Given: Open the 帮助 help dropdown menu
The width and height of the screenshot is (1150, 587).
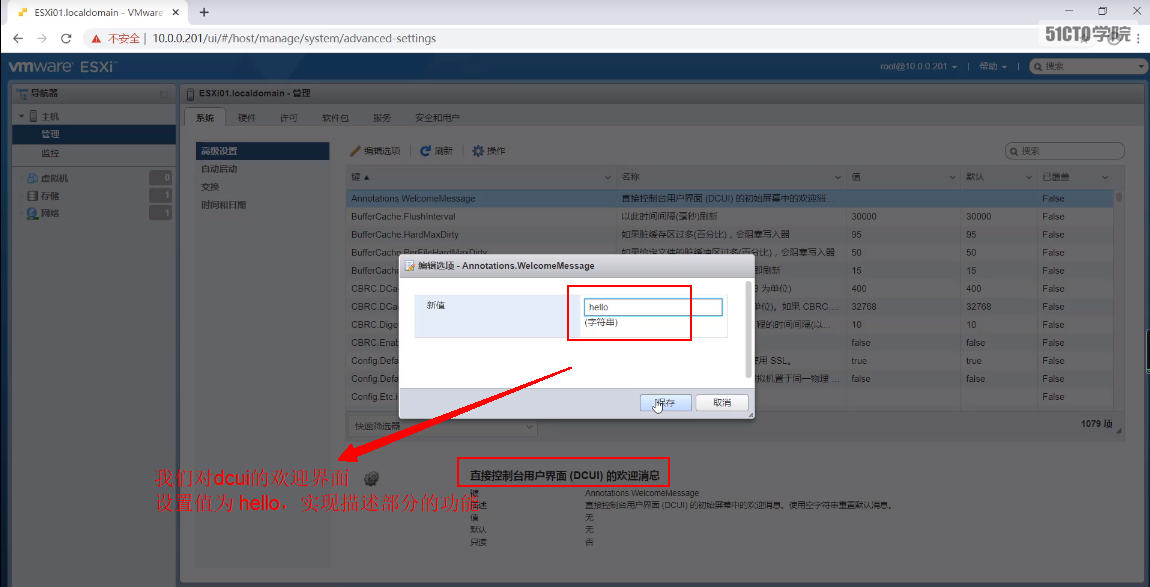Looking at the screenshot, I should [x=992, y=66].
